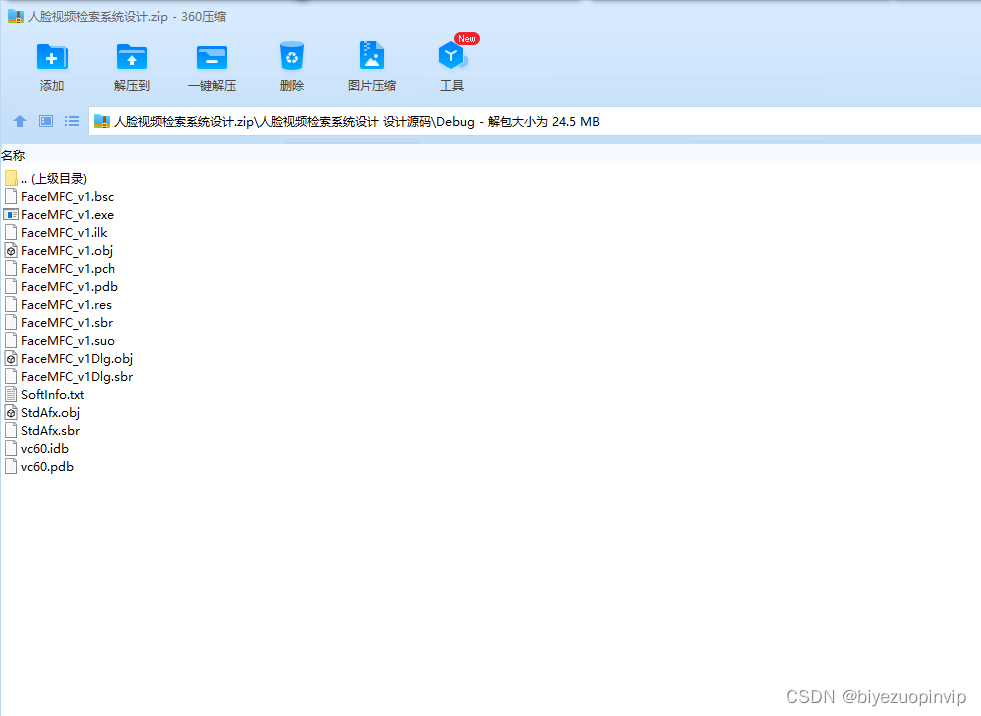Click the 一键解压 one-click extract icon
Image resolution: width=981 pixels, height=716 pixels.
tap(211, 58)
